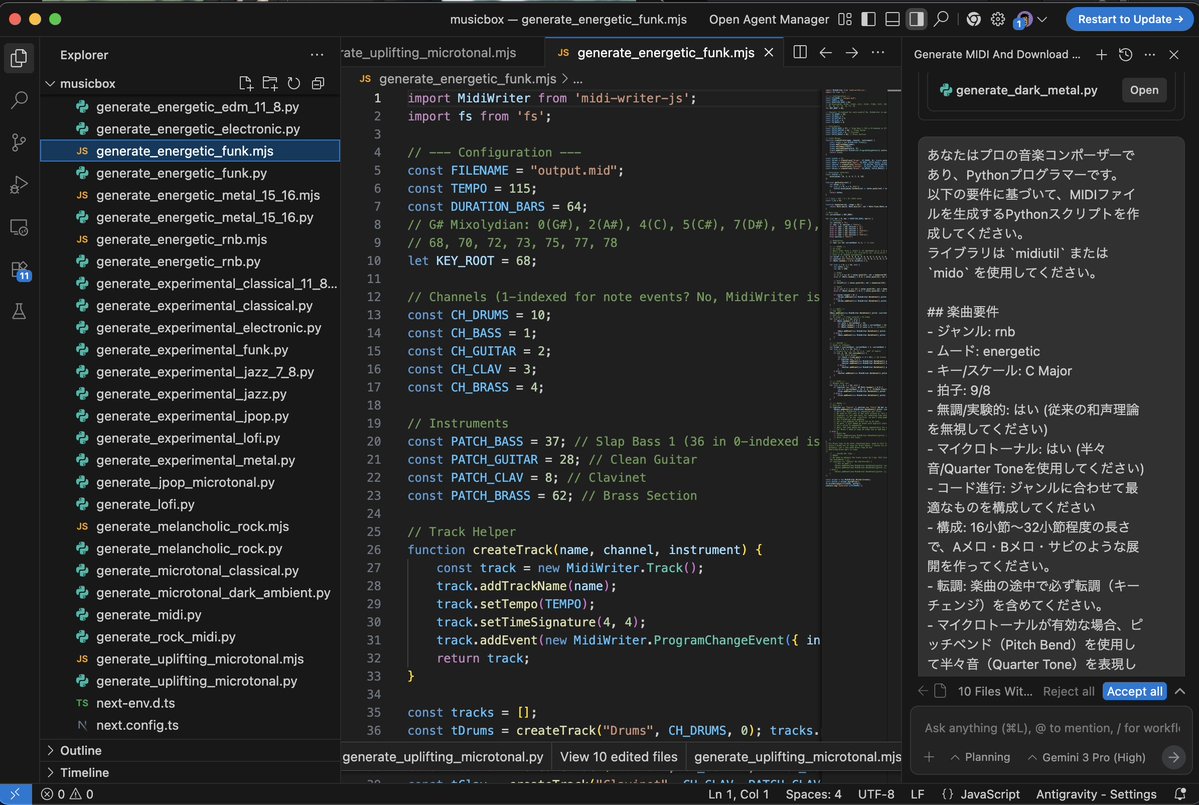Screen dimensions: 1199x805
Task: Click magnifier search icon in title bar
Action: click(941, 19)
